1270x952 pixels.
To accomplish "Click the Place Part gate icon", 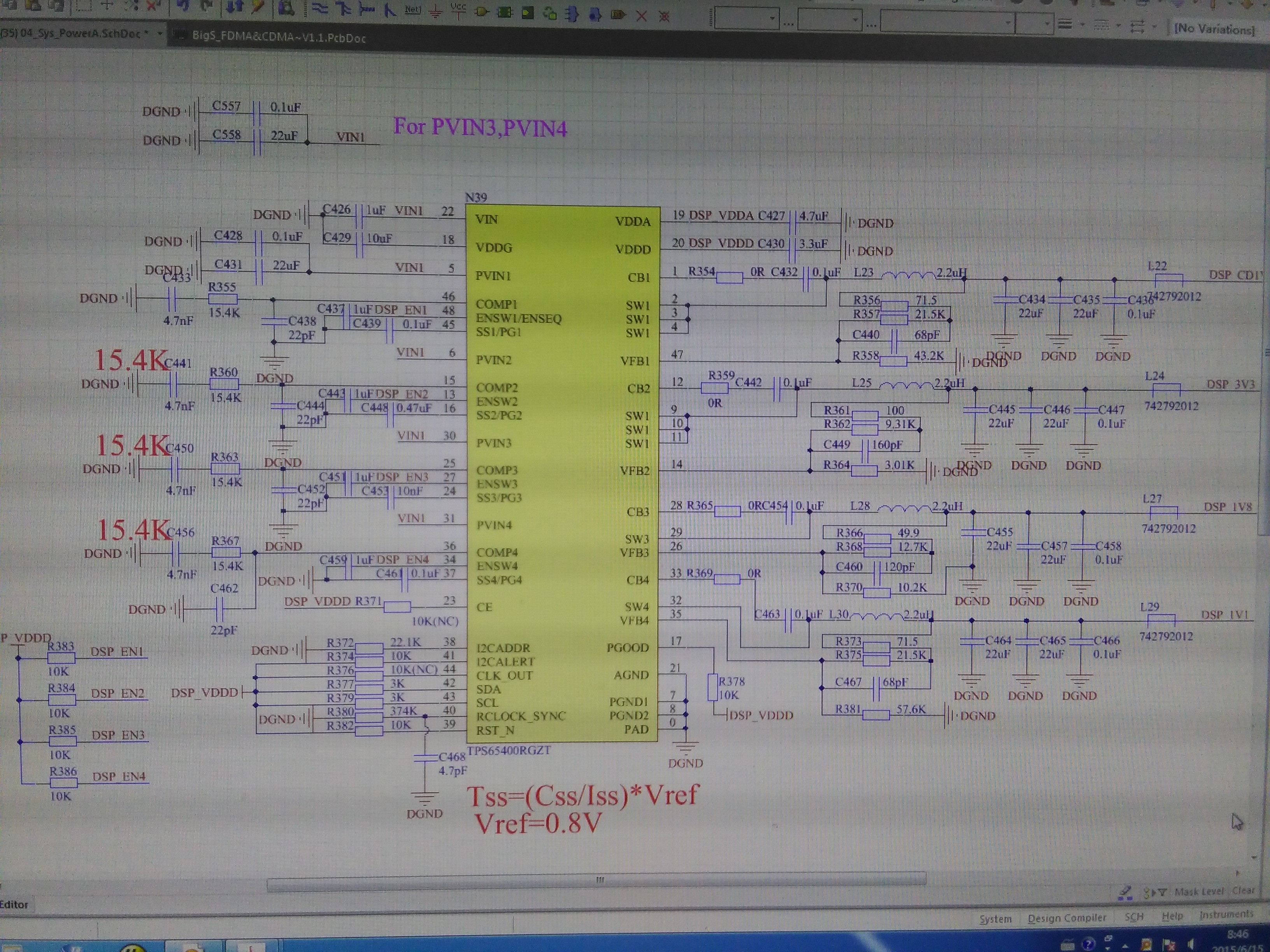I will coord(482,12).
